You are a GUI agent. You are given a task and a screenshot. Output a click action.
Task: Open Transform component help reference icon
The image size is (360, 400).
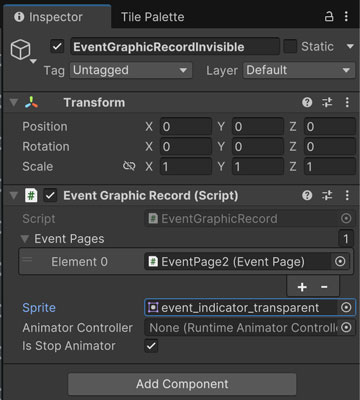pyautogui.click(x=307, y=102)
